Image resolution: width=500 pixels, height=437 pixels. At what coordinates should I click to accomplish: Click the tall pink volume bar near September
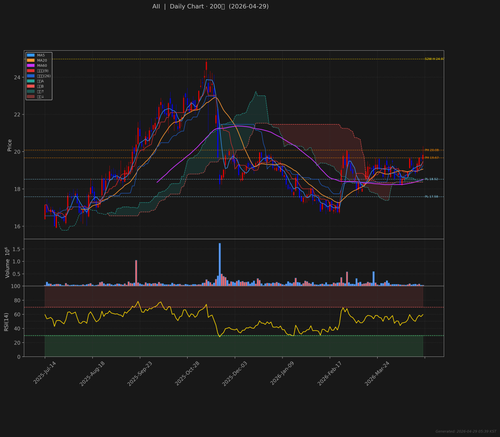click(136, 273)
